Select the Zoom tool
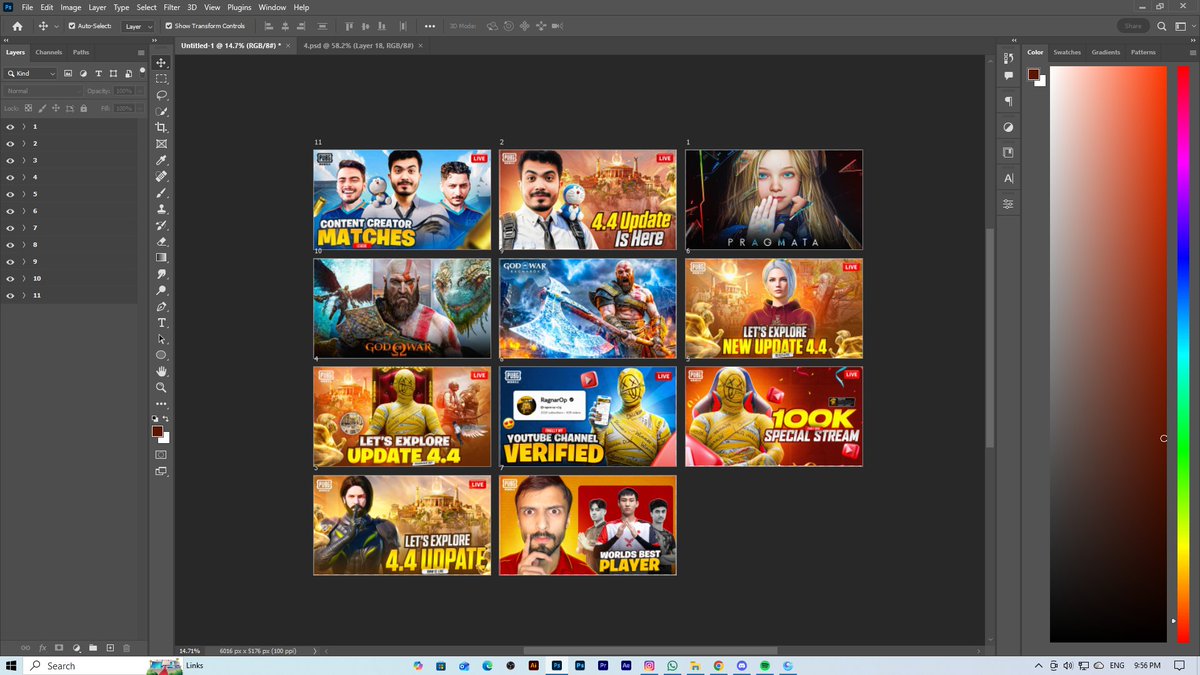The height and width of the screenshot is (675, 1200). coord(162,387)
